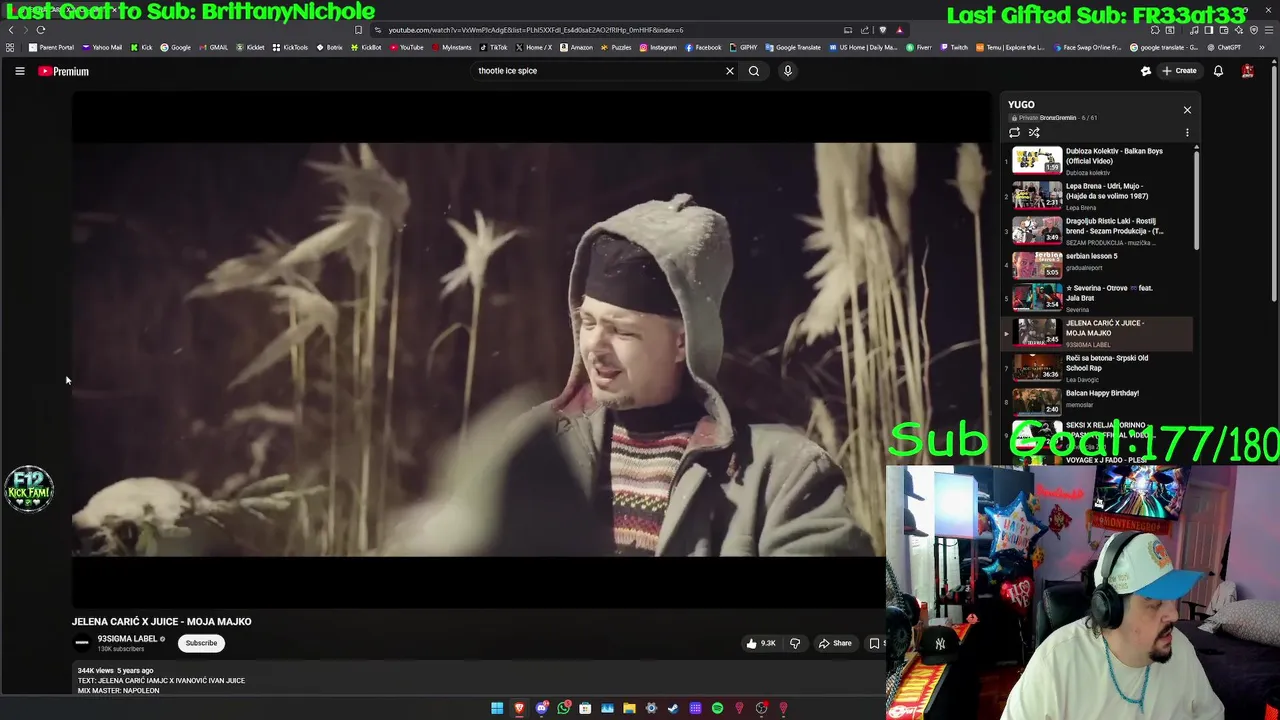Image resolution: width=1280 pixels, height=720 pixels.
Task: Click the browser address bar URL
Action: pyautogui.click(x=535, y=30)
